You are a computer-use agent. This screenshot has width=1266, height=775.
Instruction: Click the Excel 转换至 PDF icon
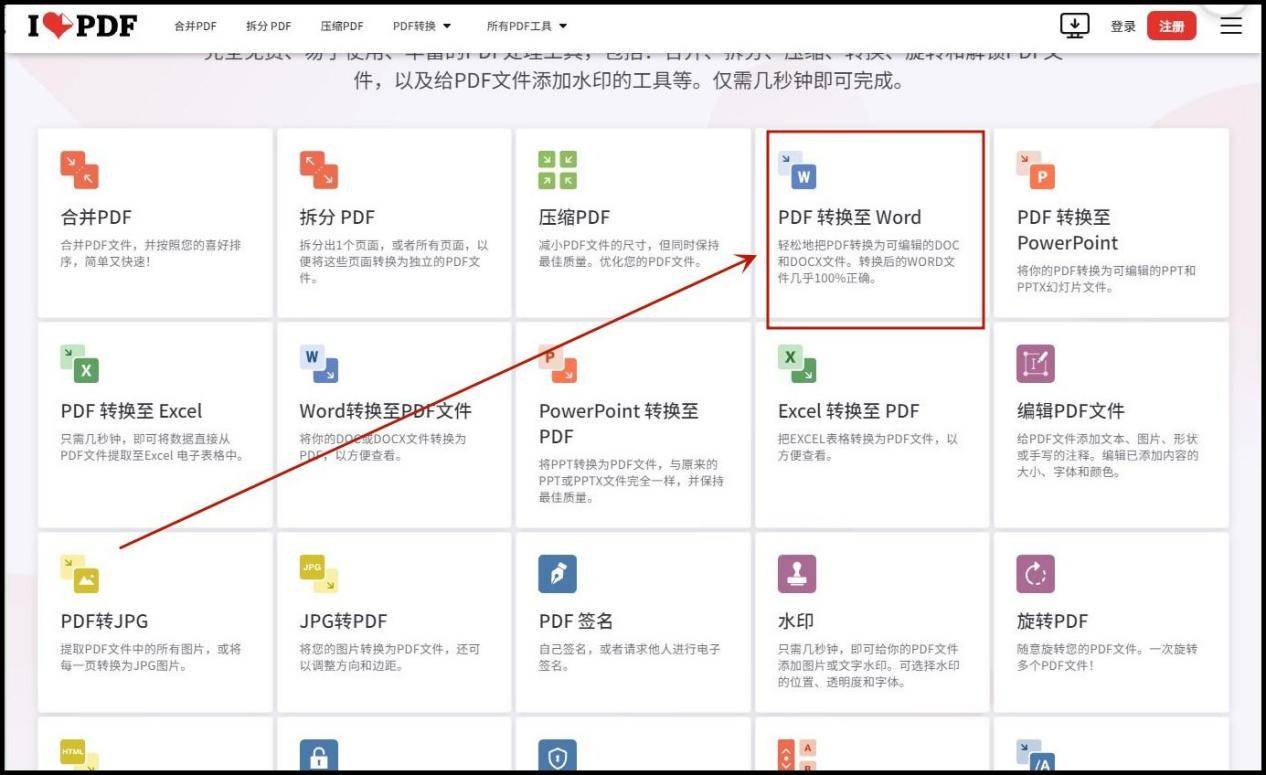(x=797, y=364)
